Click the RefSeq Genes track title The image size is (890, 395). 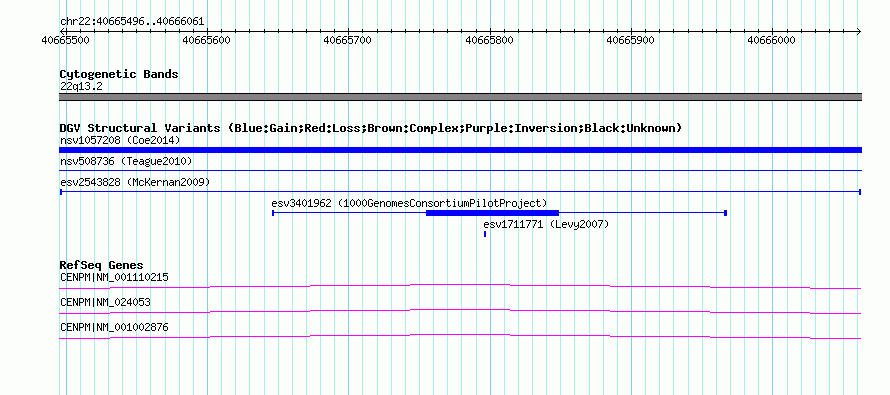(x=102, y=265)
